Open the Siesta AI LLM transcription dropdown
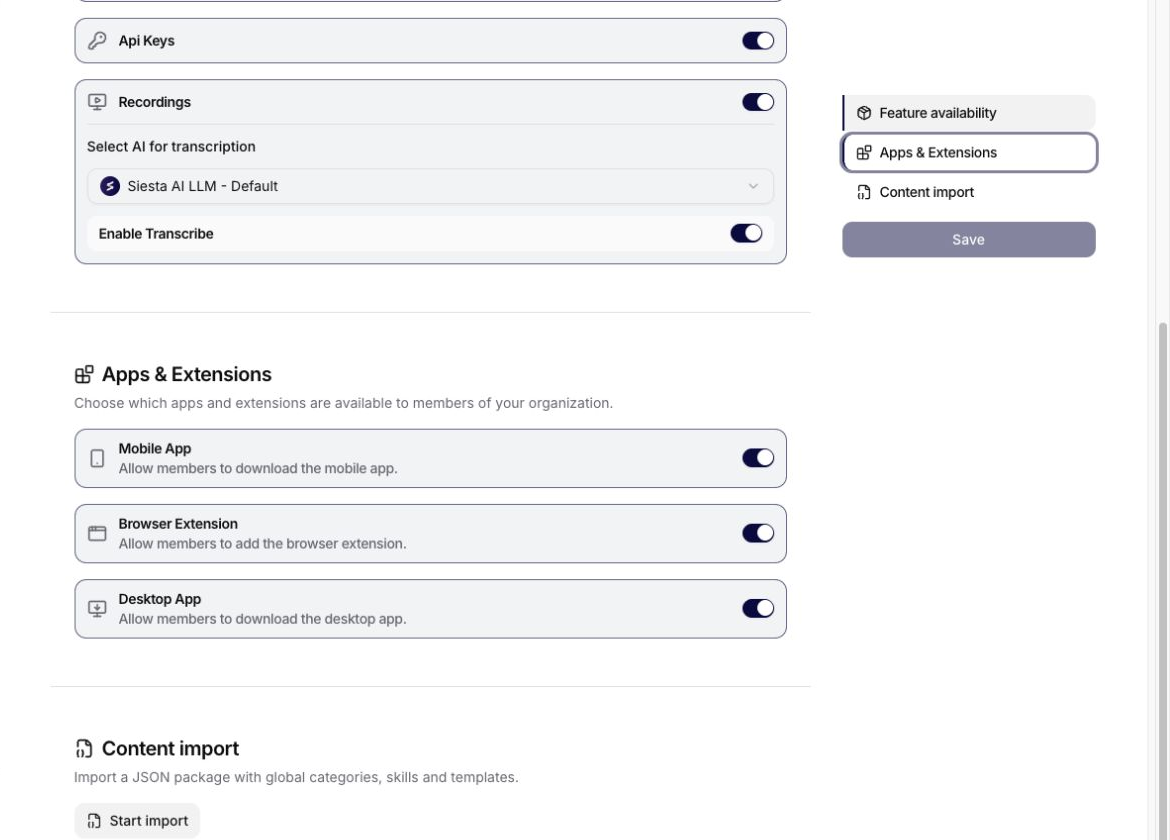 pyautogui.click(x=430, y=186)
